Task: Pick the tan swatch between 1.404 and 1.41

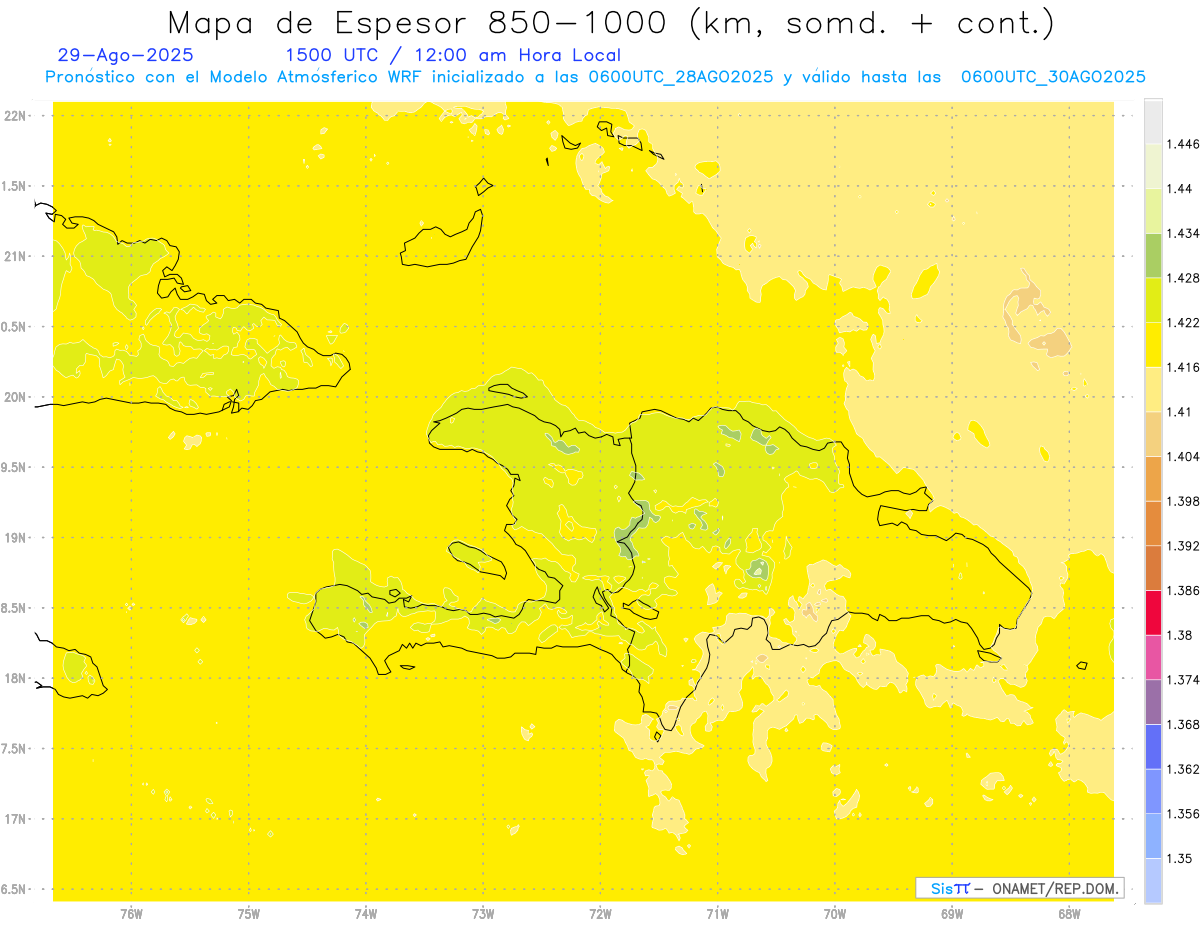Action: [1153, 434]
